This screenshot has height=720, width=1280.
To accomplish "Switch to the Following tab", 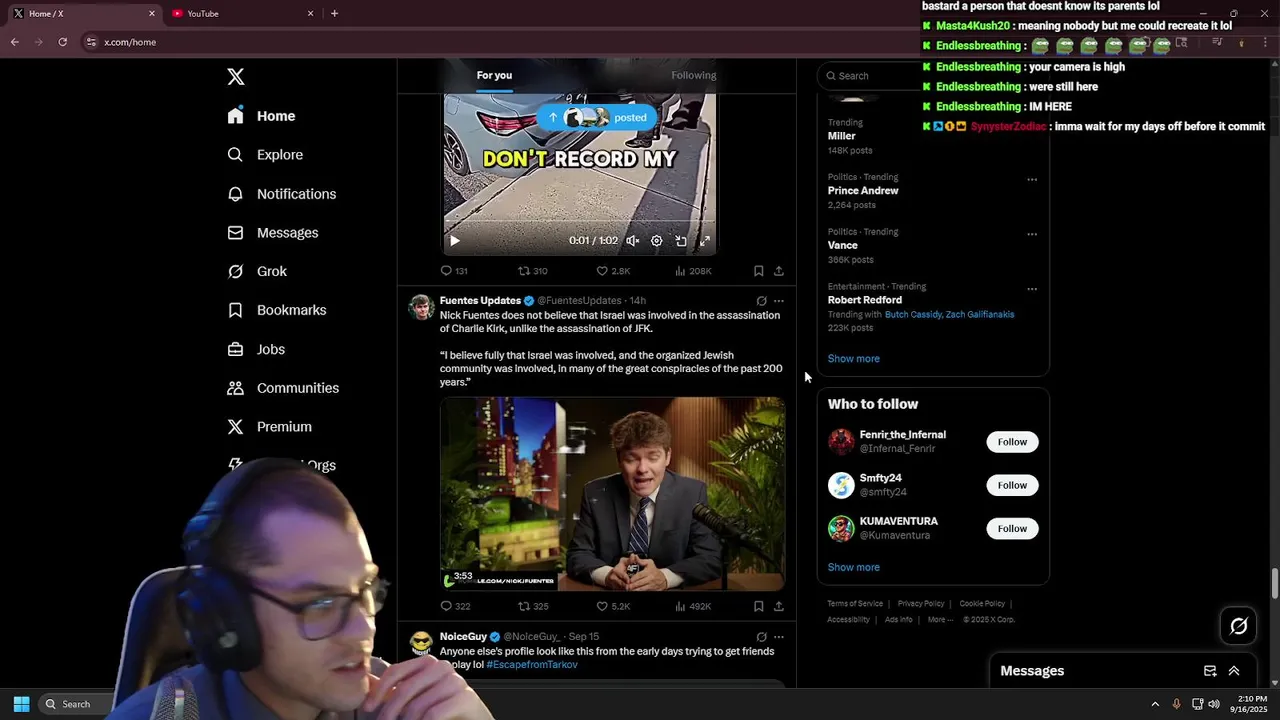I will click(693, 76).
